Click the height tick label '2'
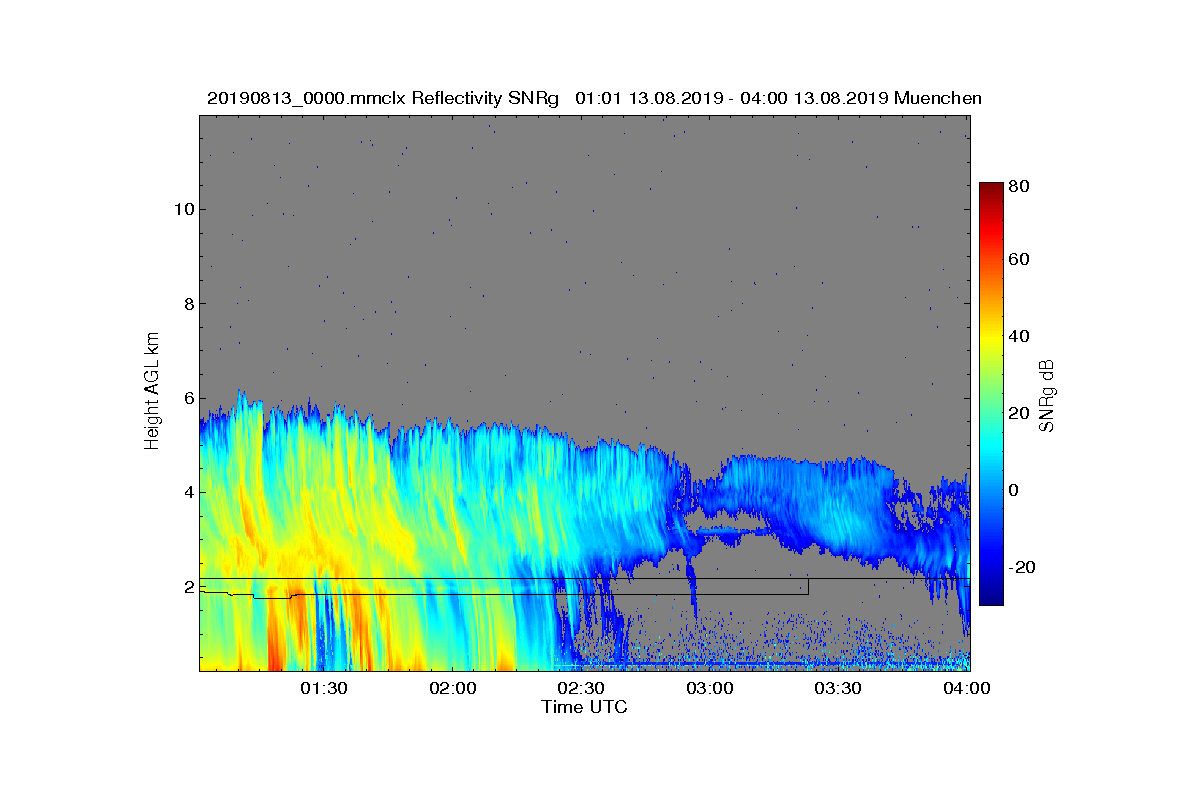Screen dimensions: 1200x800 click(188, 587)
